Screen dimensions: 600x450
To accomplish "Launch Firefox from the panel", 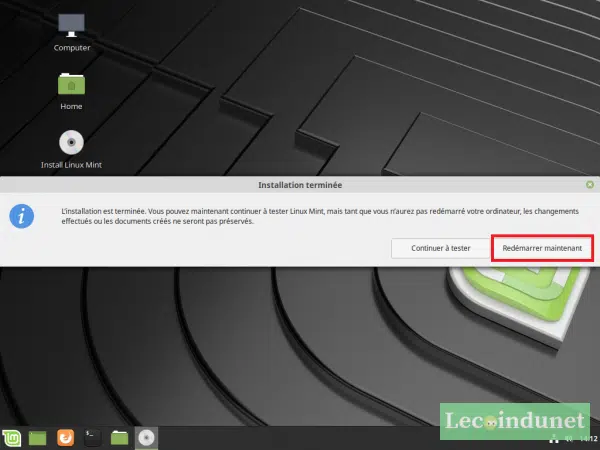I will 65,438.
